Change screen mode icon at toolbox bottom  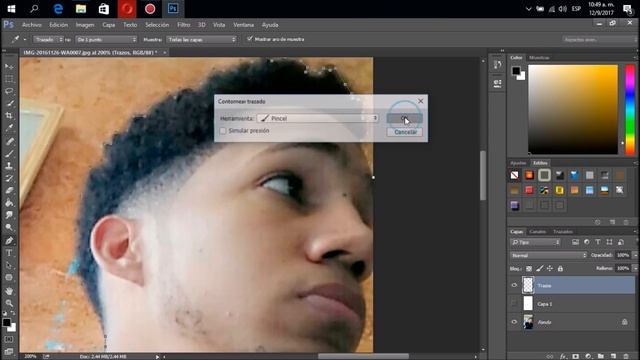[9, 351]
